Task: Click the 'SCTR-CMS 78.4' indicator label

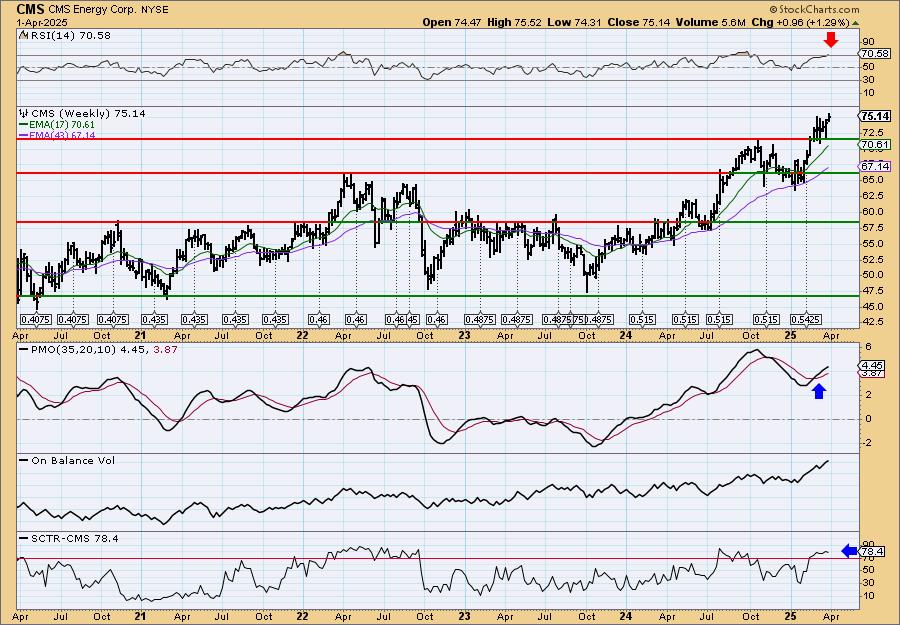Action: tap(75, 538)
